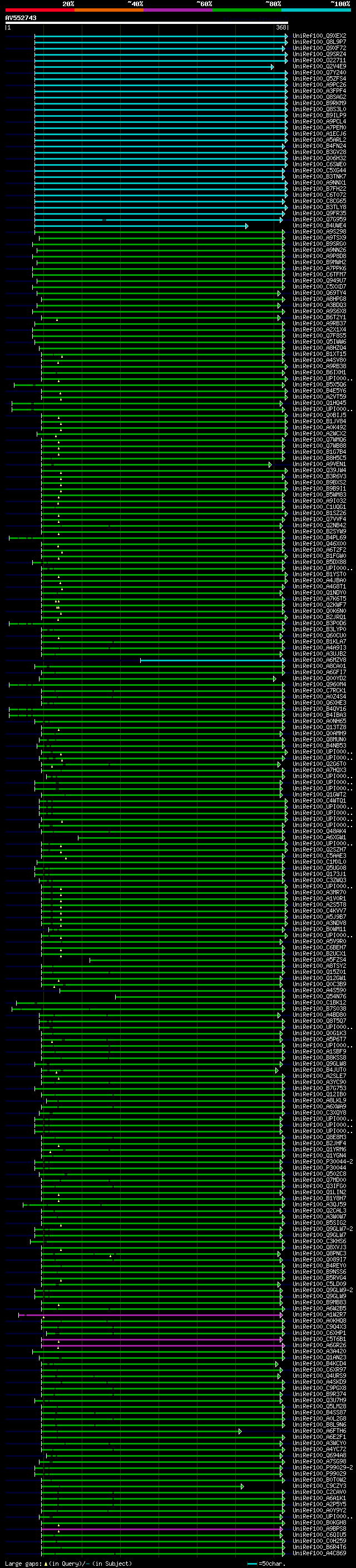Open hit UniRef100_O22711
The height and width of the screenshot is (1568, 356).
coord(319,61)
